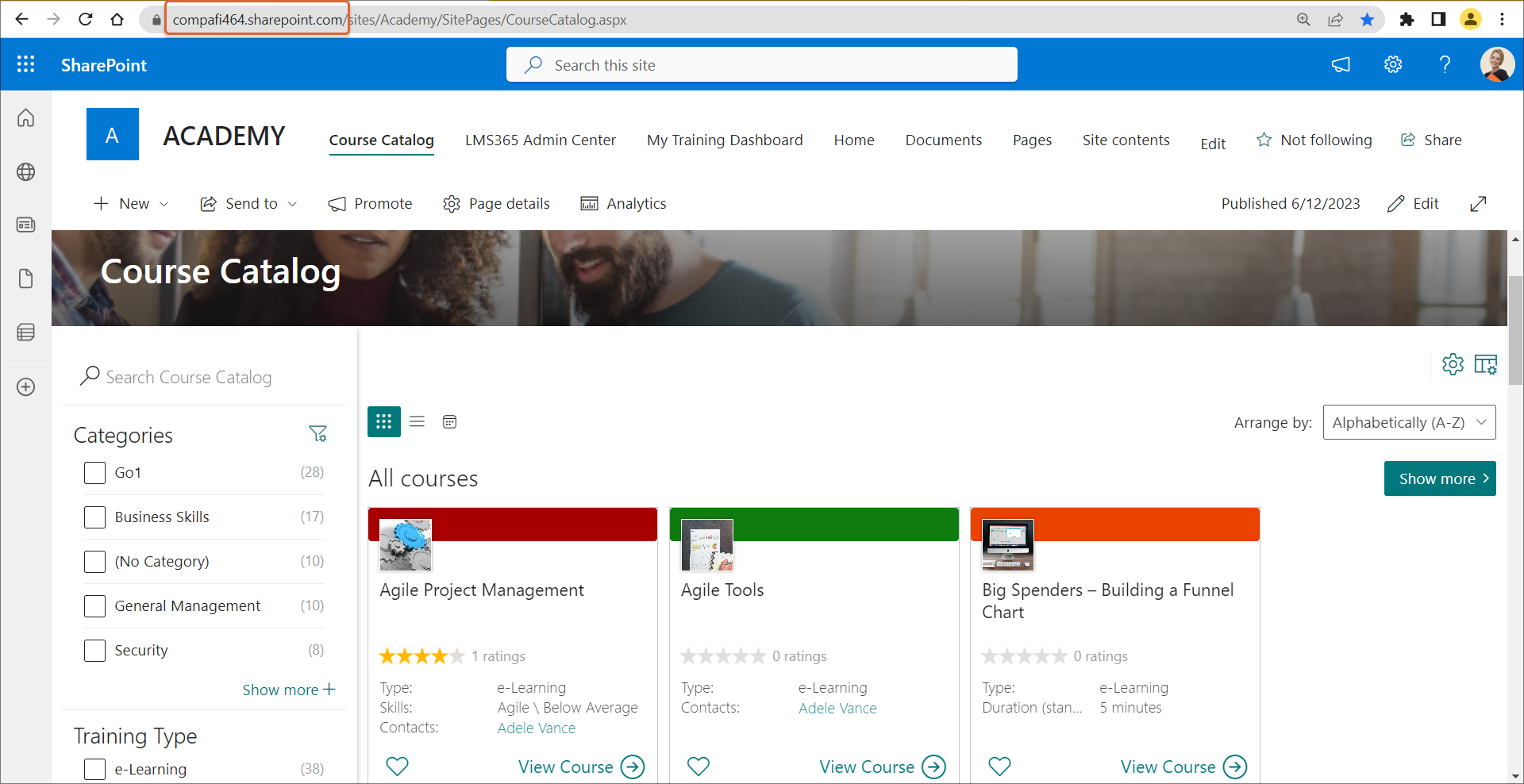Open course catalog web part settings gear
This screenshot has height=784, width=1524.
click(1453, 364)
